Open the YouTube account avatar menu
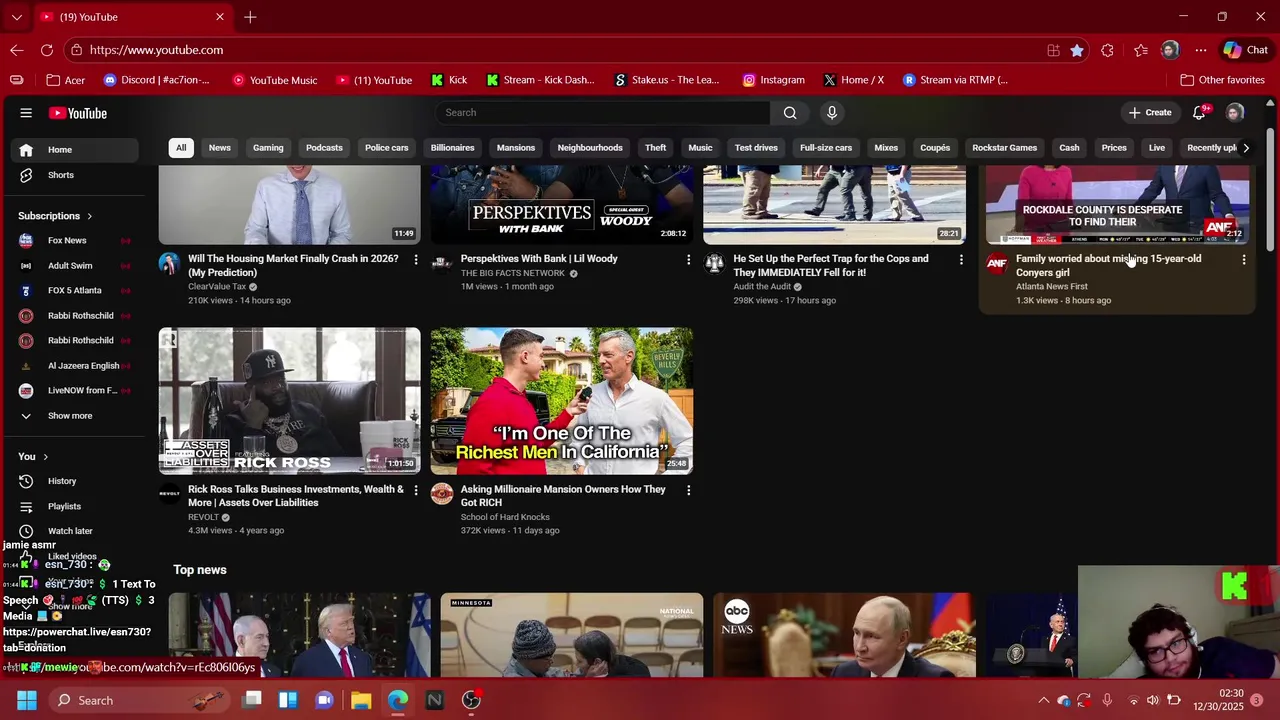The image size is (1280, 720). tap(1235, 113)
